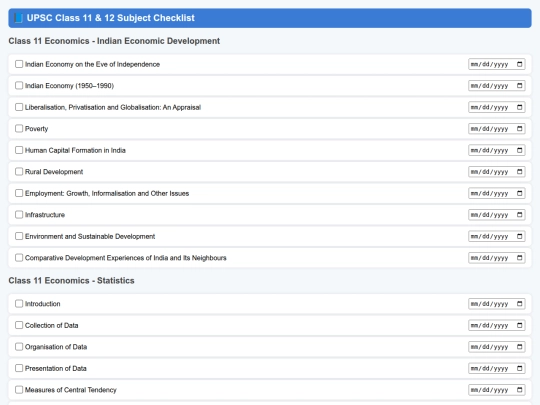
Task: Tick Liberalisation, Privatisation and Globalisation checkbox
Action: point(19,107)
